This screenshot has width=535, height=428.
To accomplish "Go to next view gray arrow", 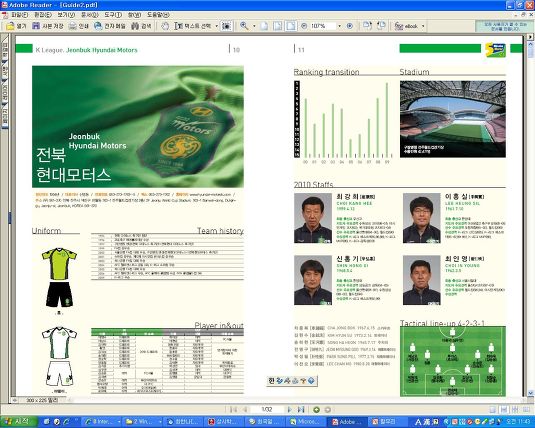I will click(327, 410).
